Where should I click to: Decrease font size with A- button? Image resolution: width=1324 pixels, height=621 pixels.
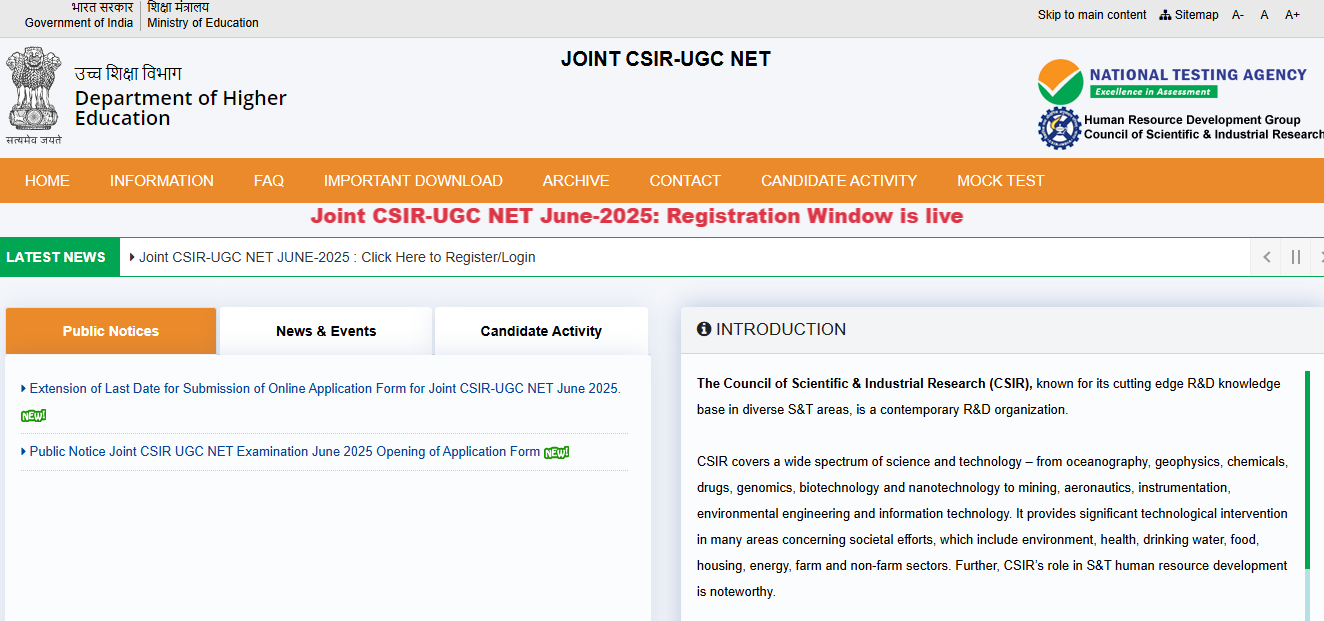point(1238,15)
